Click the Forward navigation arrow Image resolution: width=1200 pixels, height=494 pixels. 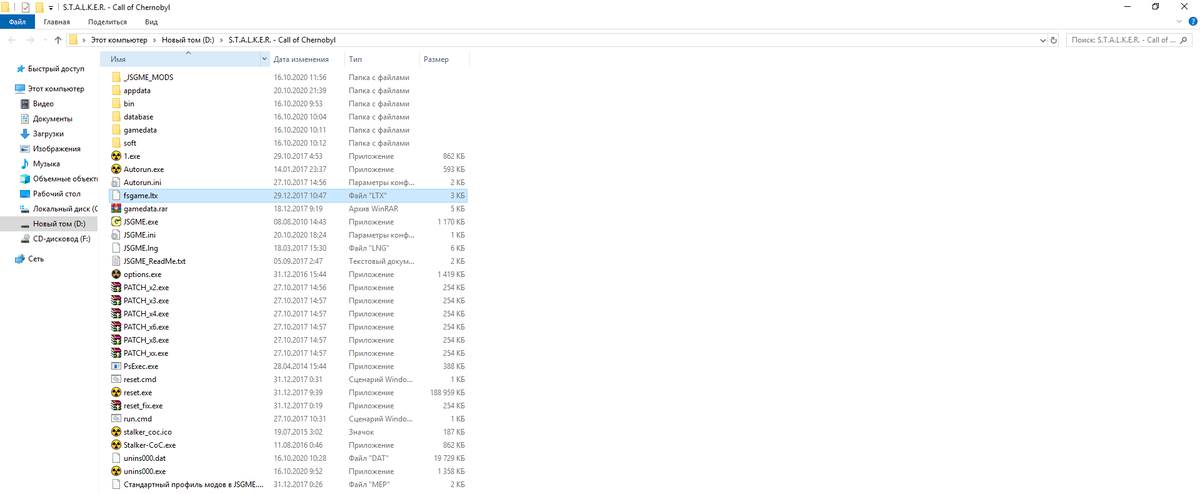click(x=29, y=40)
